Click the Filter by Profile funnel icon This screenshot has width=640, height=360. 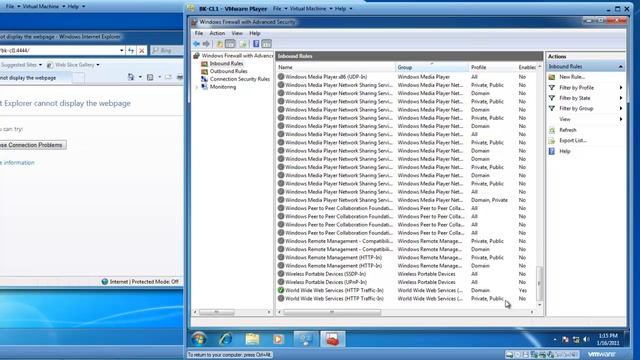pyautogui.click(x=552, y=87)
